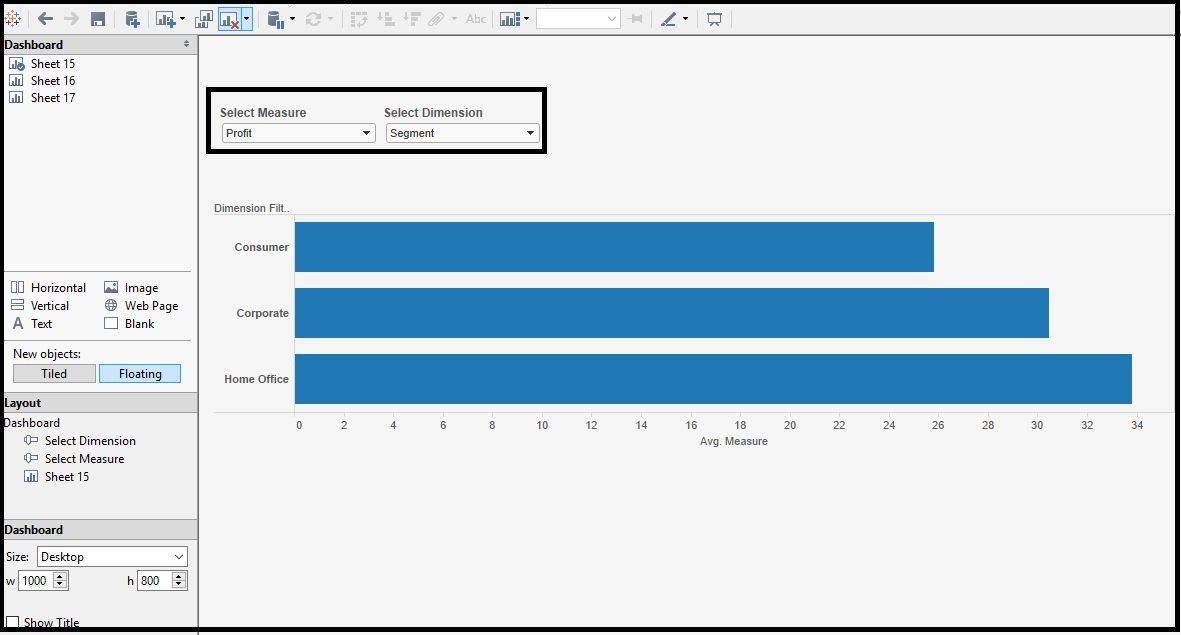Duplicate the current sheet
The width and height of the screenshot is (1181, 635).
(203, 18)
